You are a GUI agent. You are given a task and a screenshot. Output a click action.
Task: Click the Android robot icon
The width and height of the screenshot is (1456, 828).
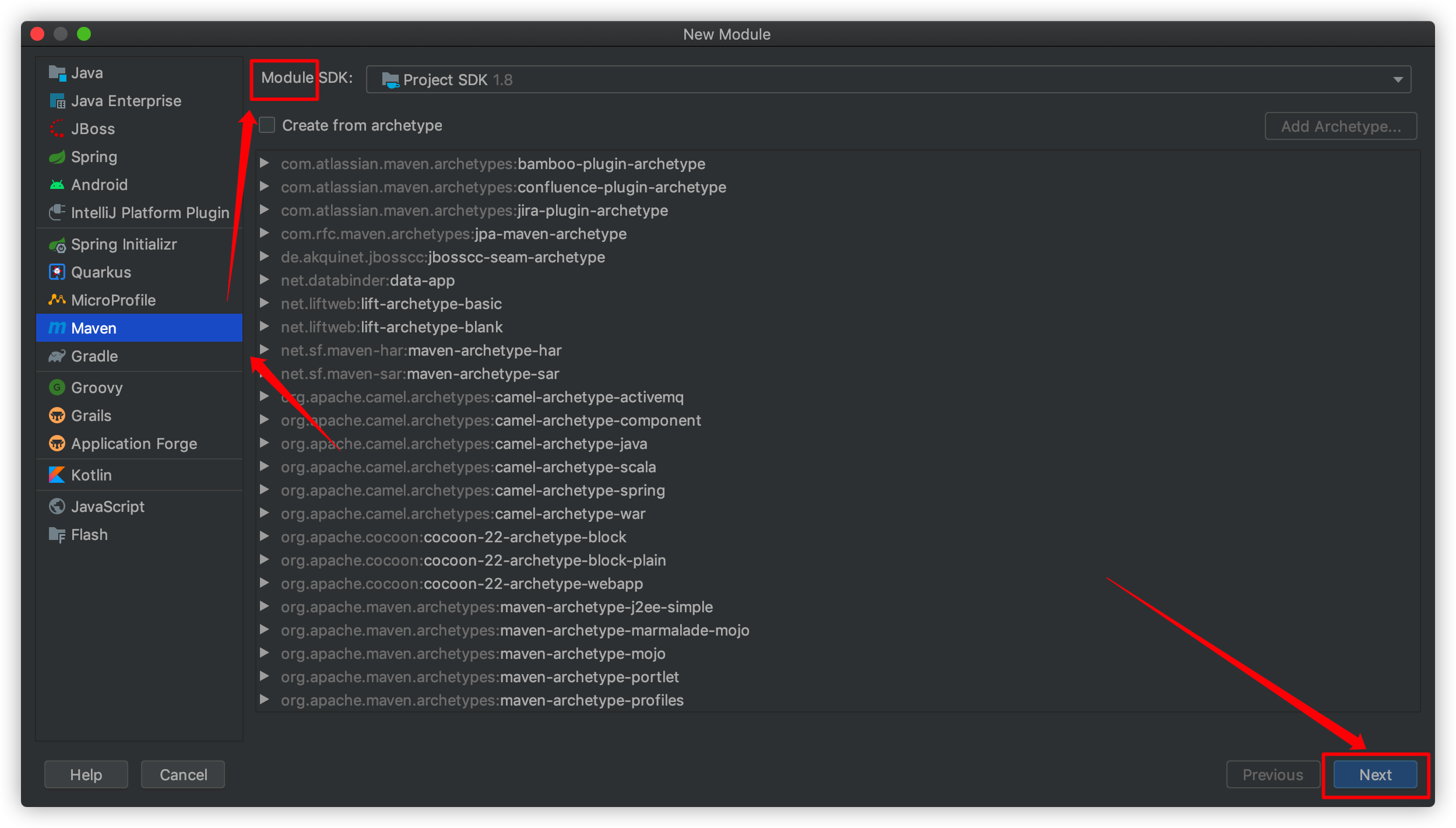pos(57,185)
